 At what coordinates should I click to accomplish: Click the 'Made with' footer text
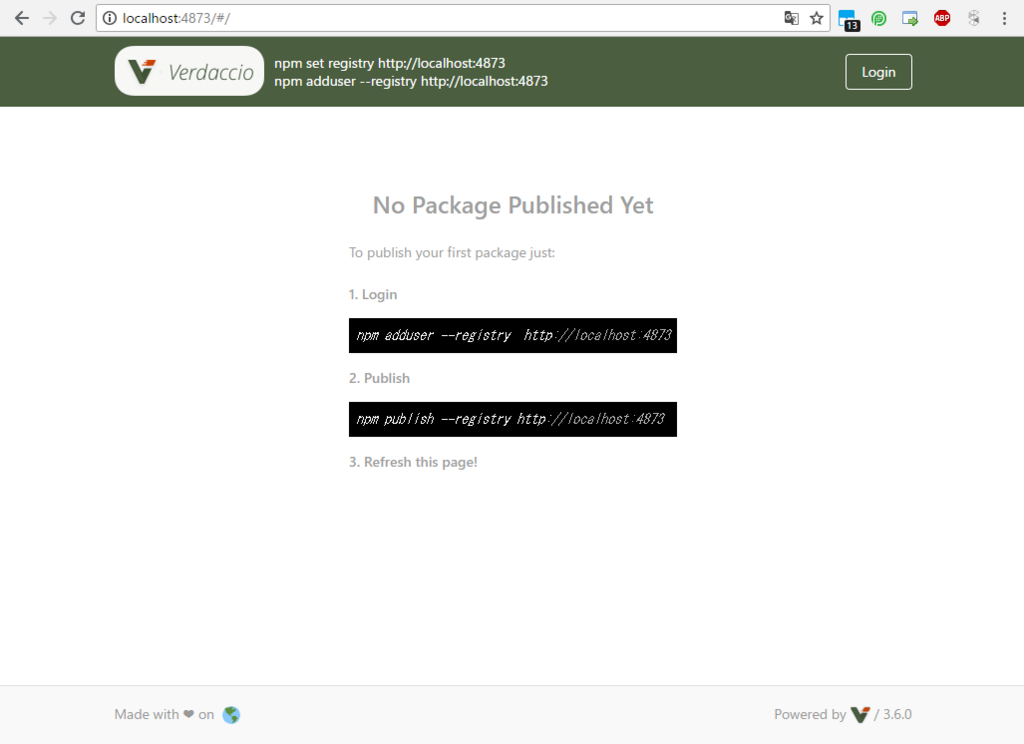click(147, 715)
